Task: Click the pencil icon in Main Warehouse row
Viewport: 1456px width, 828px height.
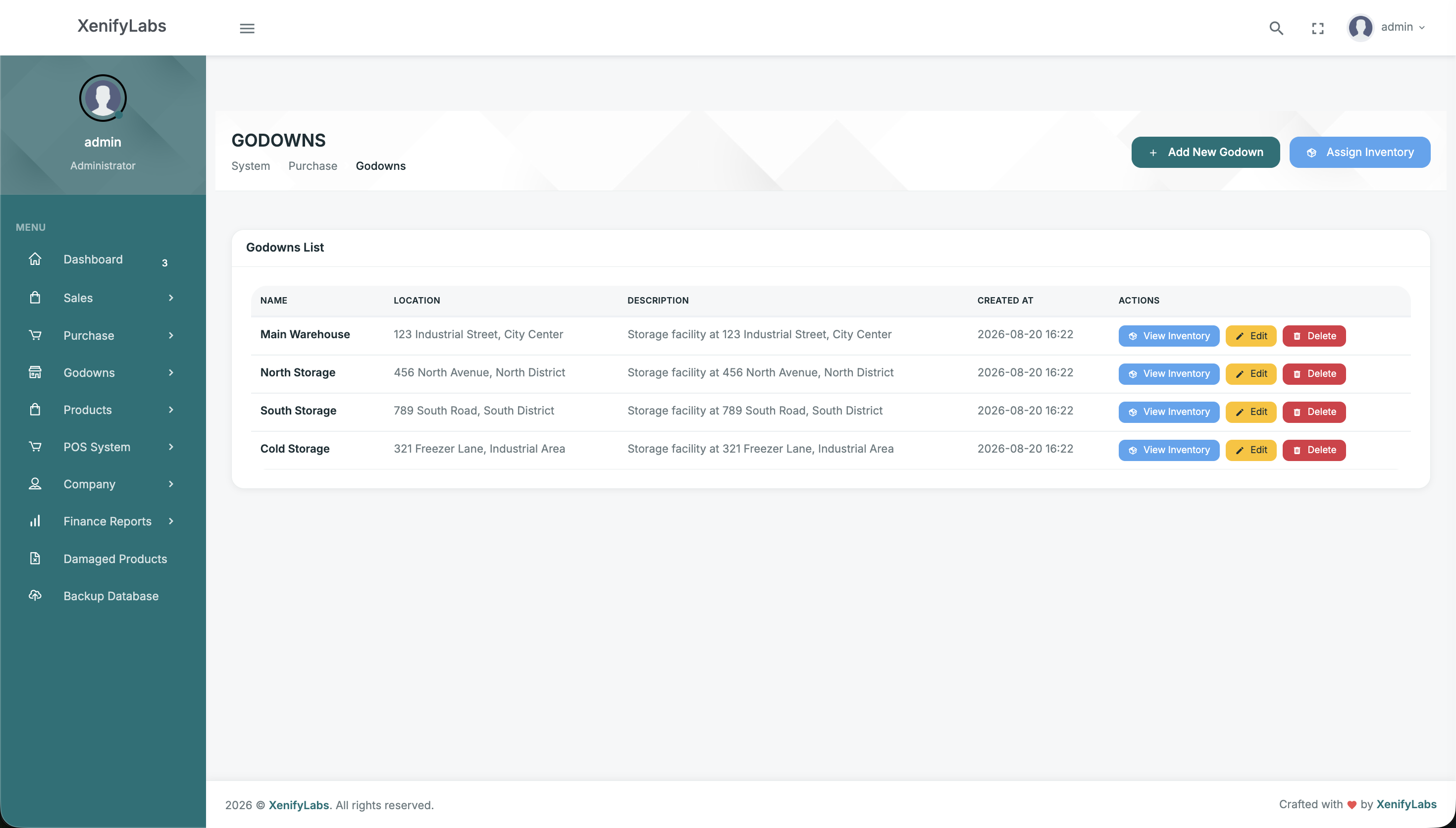Action: pos(1240,336)
